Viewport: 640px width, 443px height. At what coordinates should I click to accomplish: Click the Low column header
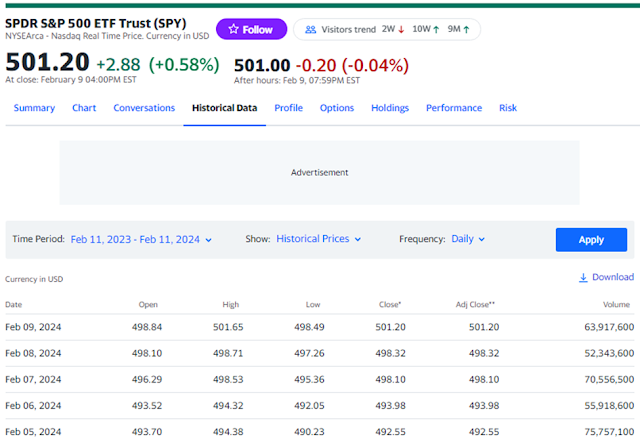point(313,305)
